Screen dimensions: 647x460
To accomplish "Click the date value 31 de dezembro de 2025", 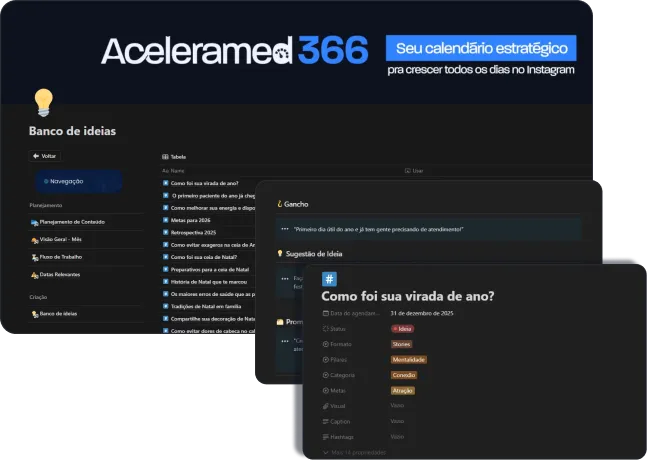I will click(x=422, y=313).
